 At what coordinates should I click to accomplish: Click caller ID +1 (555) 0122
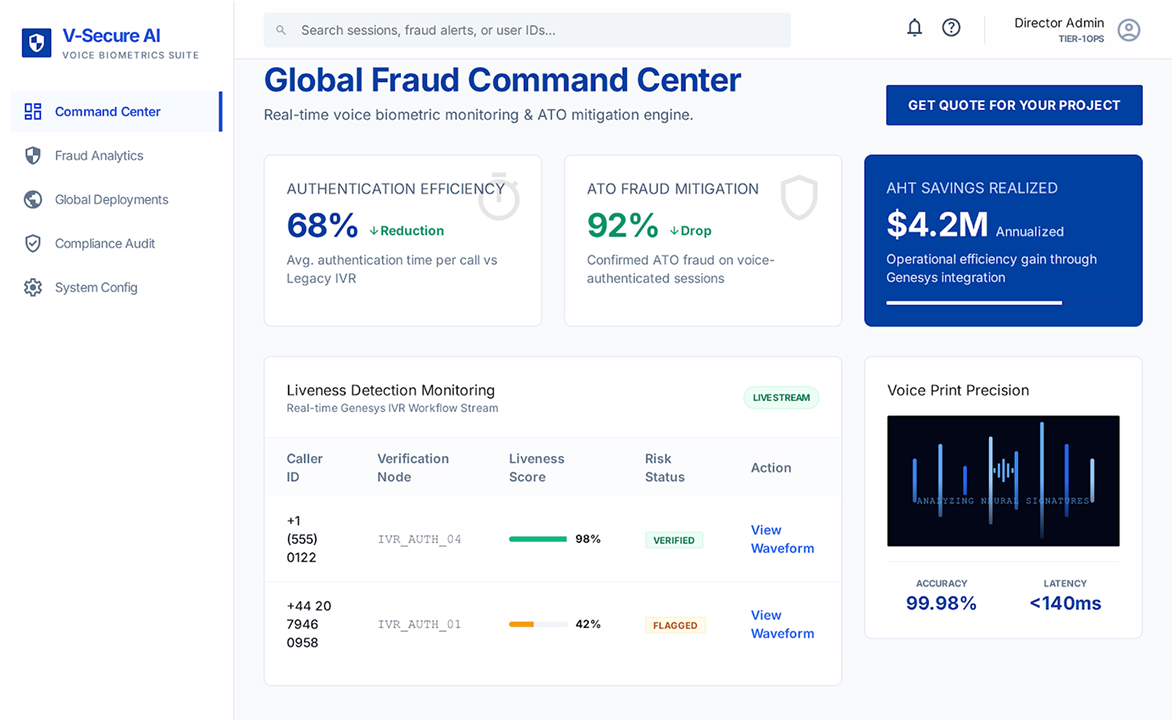302,539
